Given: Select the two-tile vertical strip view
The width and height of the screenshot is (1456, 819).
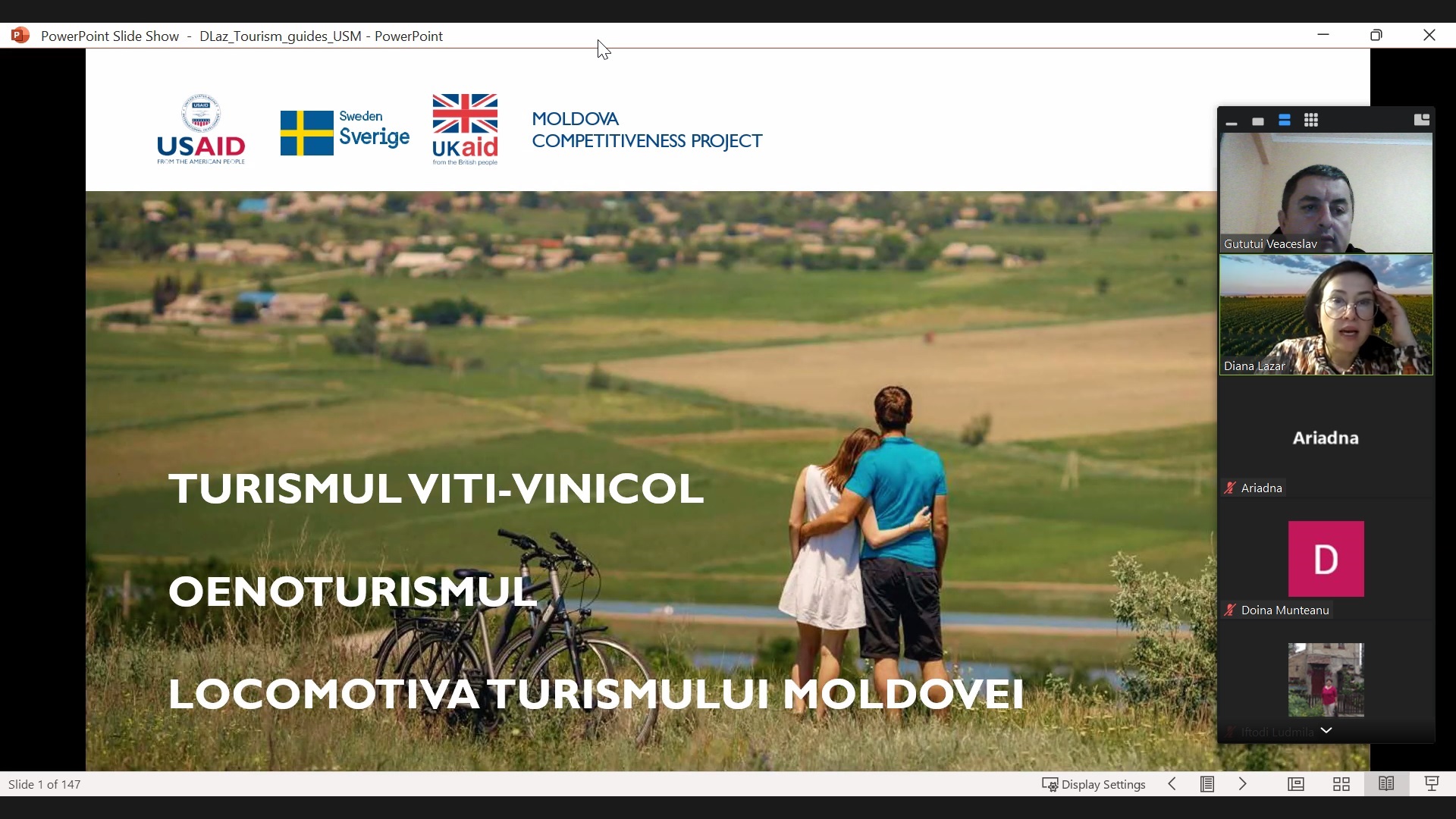Looking at the screenshot, I should point(1285,121).
